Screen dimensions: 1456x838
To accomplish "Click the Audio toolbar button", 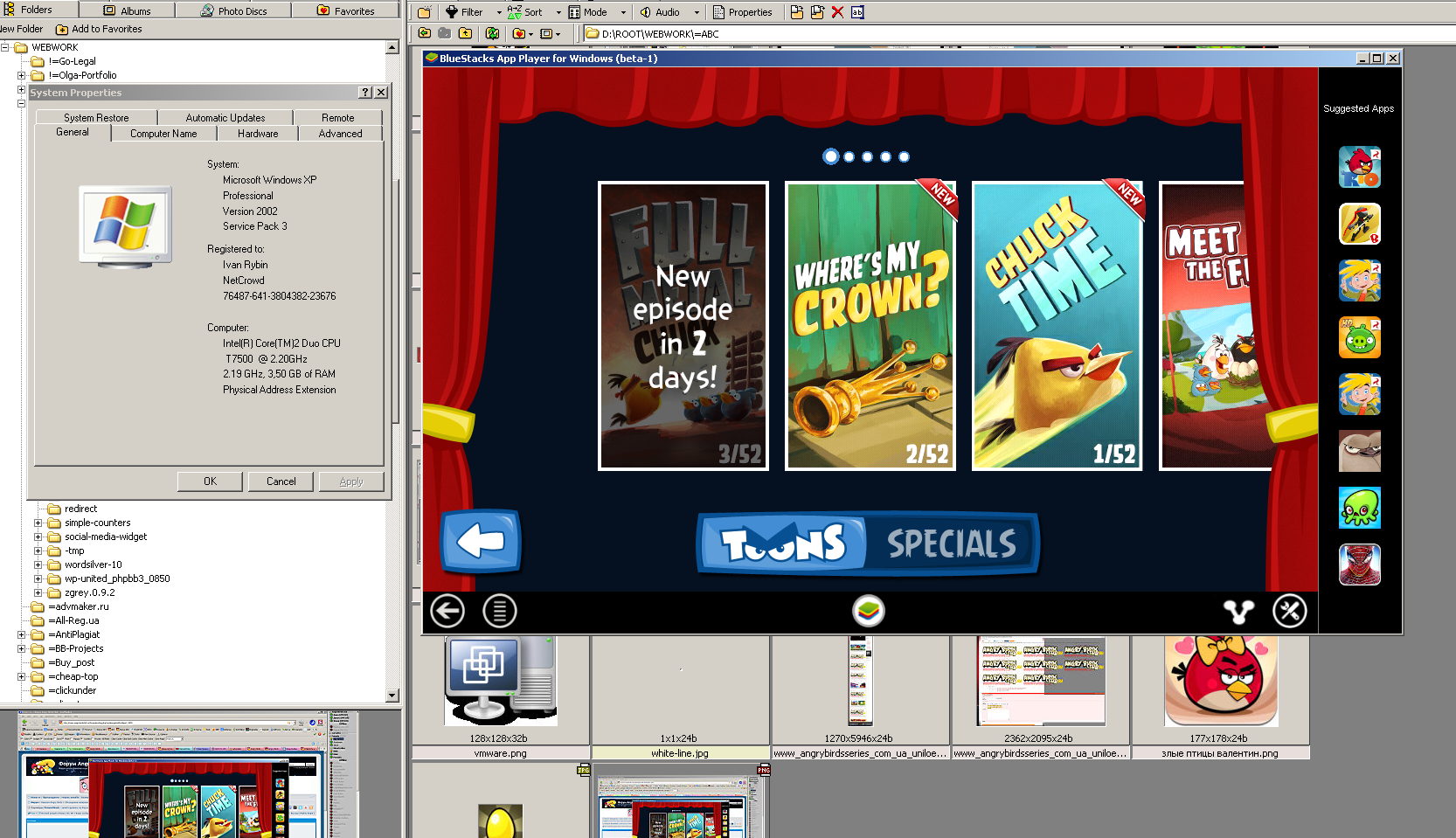I will point(660,12).
